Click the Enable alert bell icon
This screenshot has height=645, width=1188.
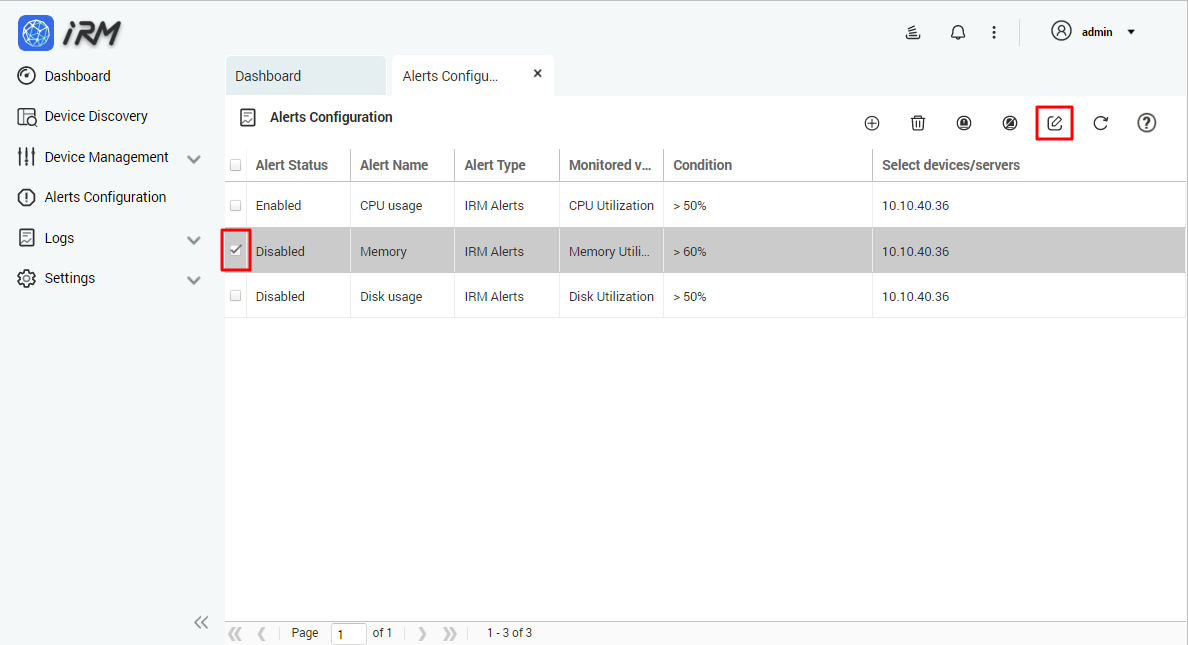point(963,122)
